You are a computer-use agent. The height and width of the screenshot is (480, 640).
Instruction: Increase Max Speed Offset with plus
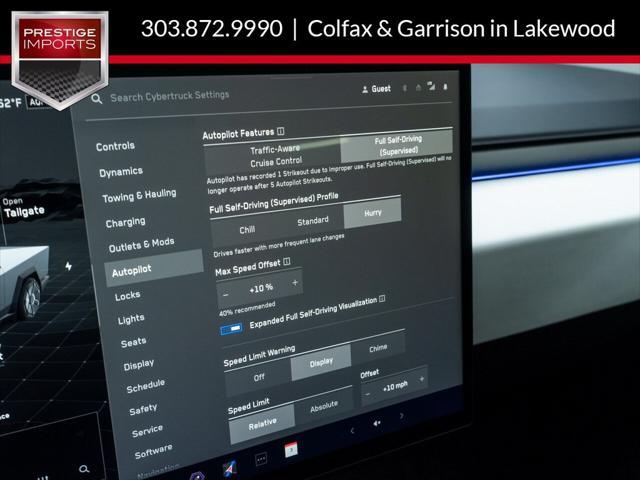(295, 282)
